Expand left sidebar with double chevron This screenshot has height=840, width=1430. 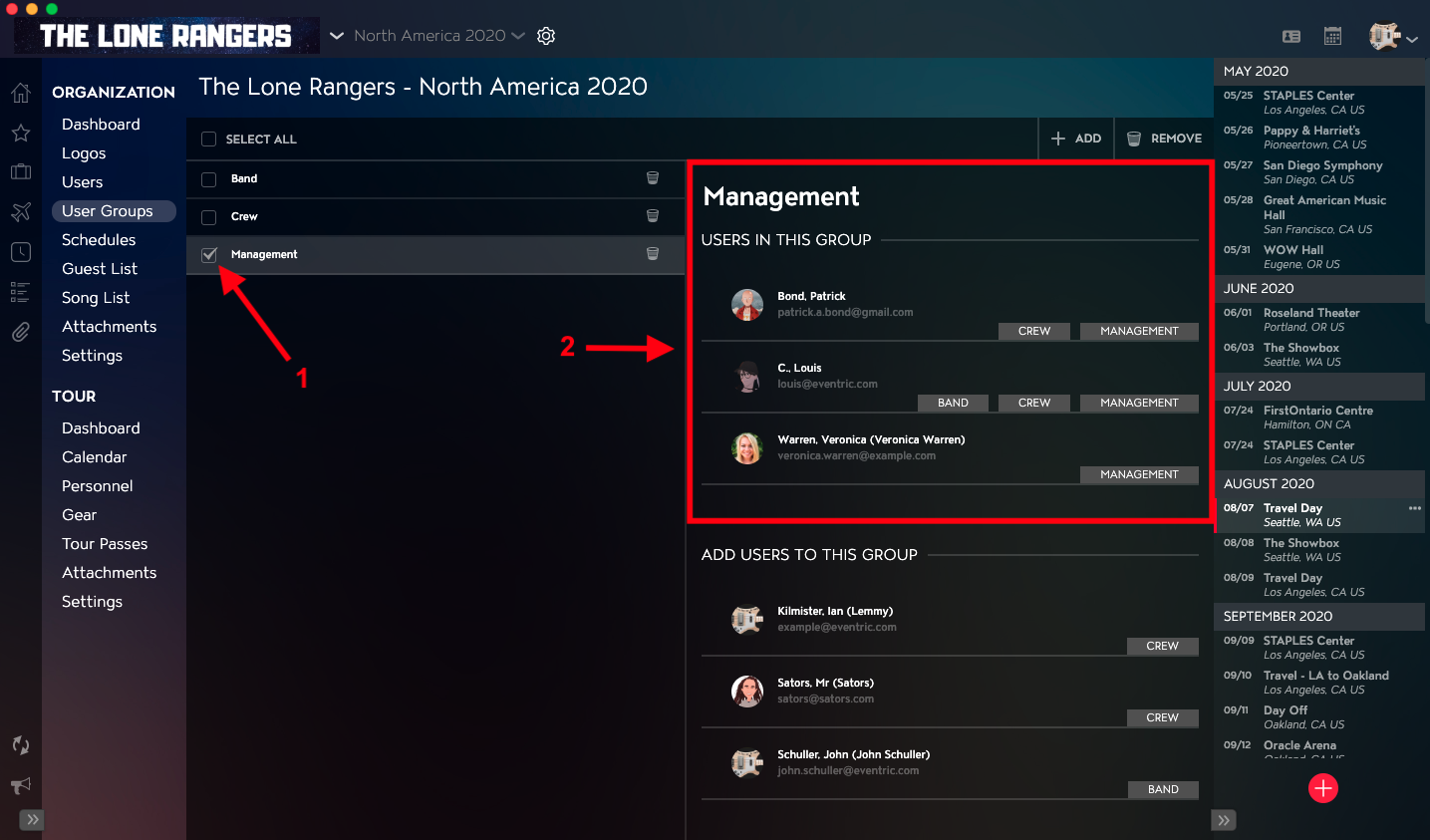pyautogui.click(x=33, y=820)
